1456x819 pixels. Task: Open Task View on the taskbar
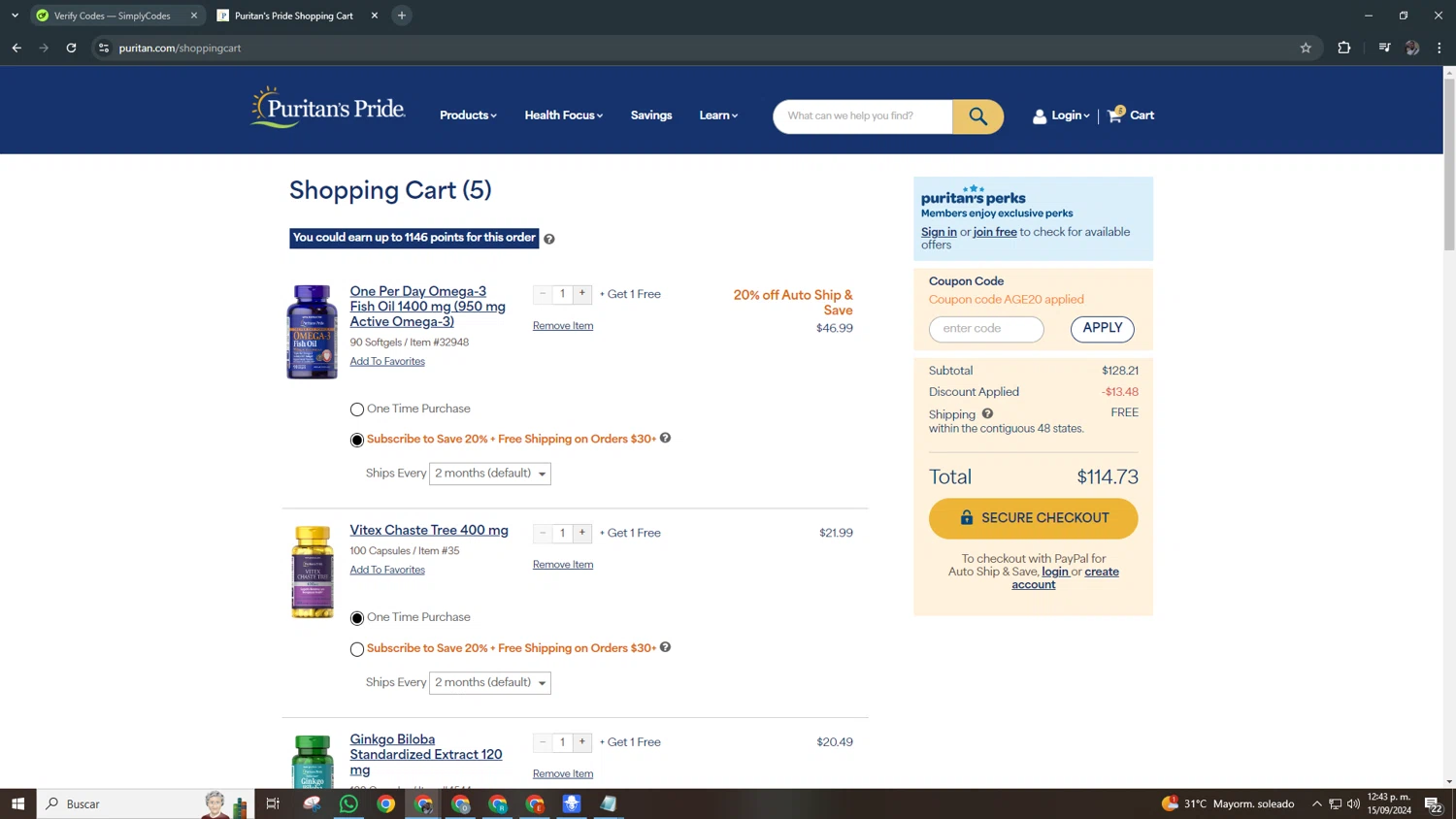[273, 803]
